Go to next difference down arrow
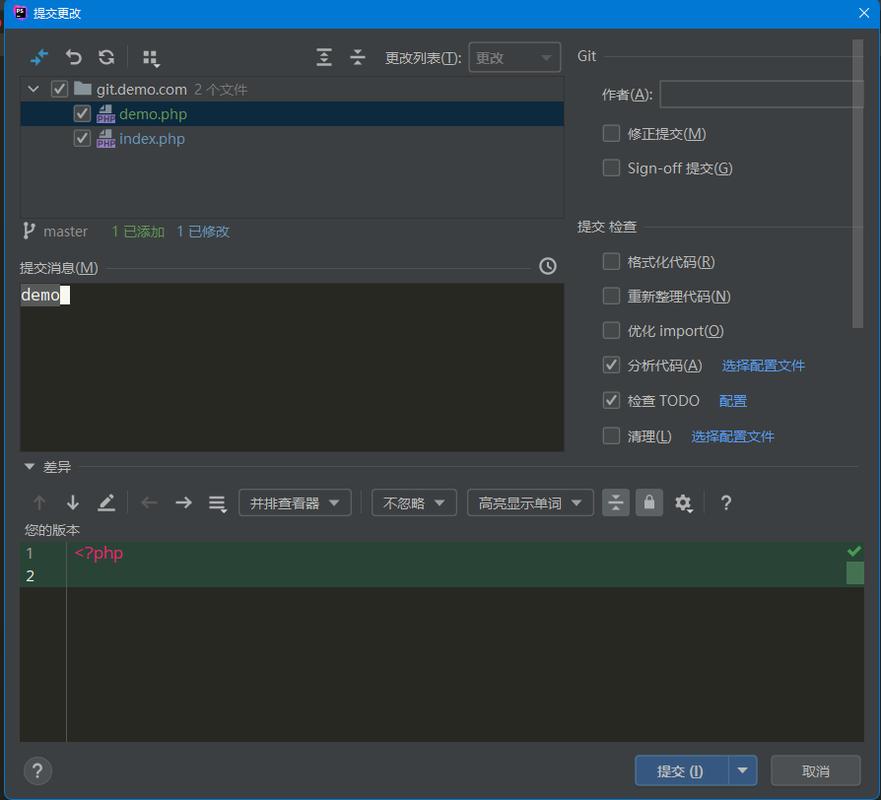 click(72, 503)
